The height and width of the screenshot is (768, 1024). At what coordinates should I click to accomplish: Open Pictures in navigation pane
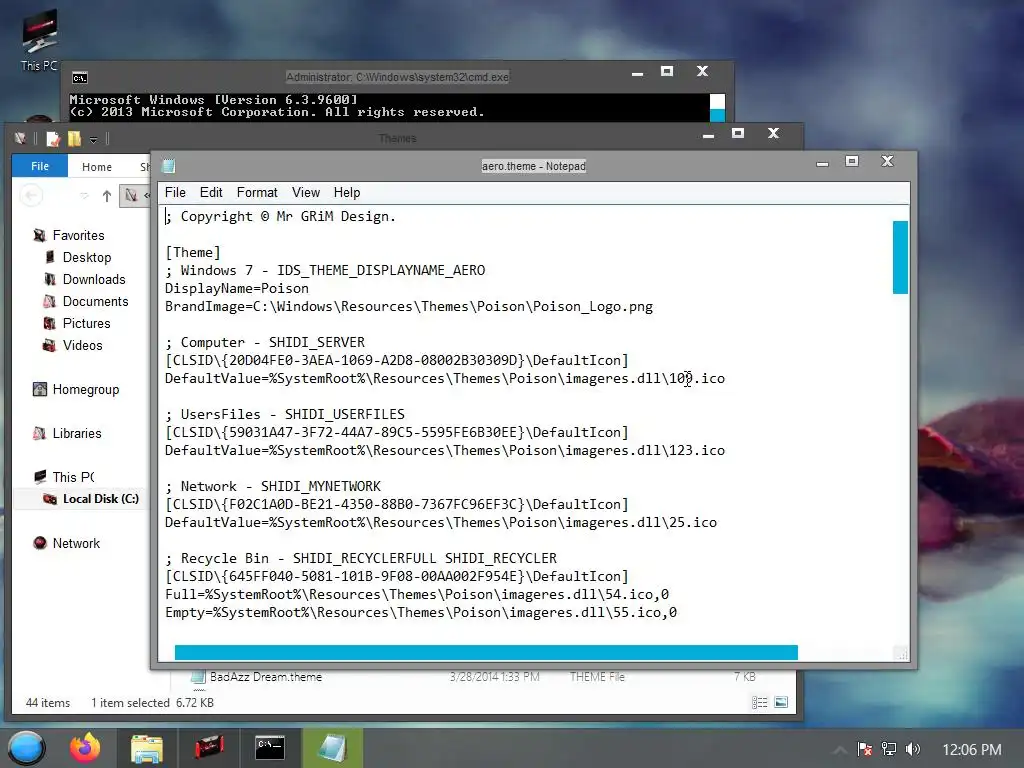pyautogui.click(x=86, y=323)
